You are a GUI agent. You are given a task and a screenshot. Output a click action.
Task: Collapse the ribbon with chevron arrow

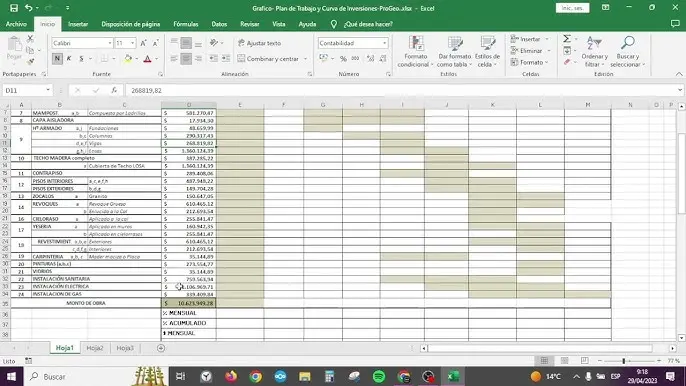point(679,74)
